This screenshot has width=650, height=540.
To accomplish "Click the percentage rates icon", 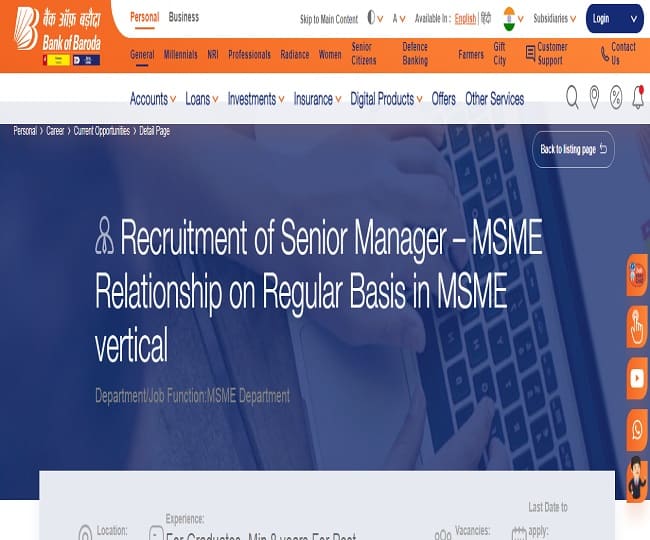I will 616,97.
